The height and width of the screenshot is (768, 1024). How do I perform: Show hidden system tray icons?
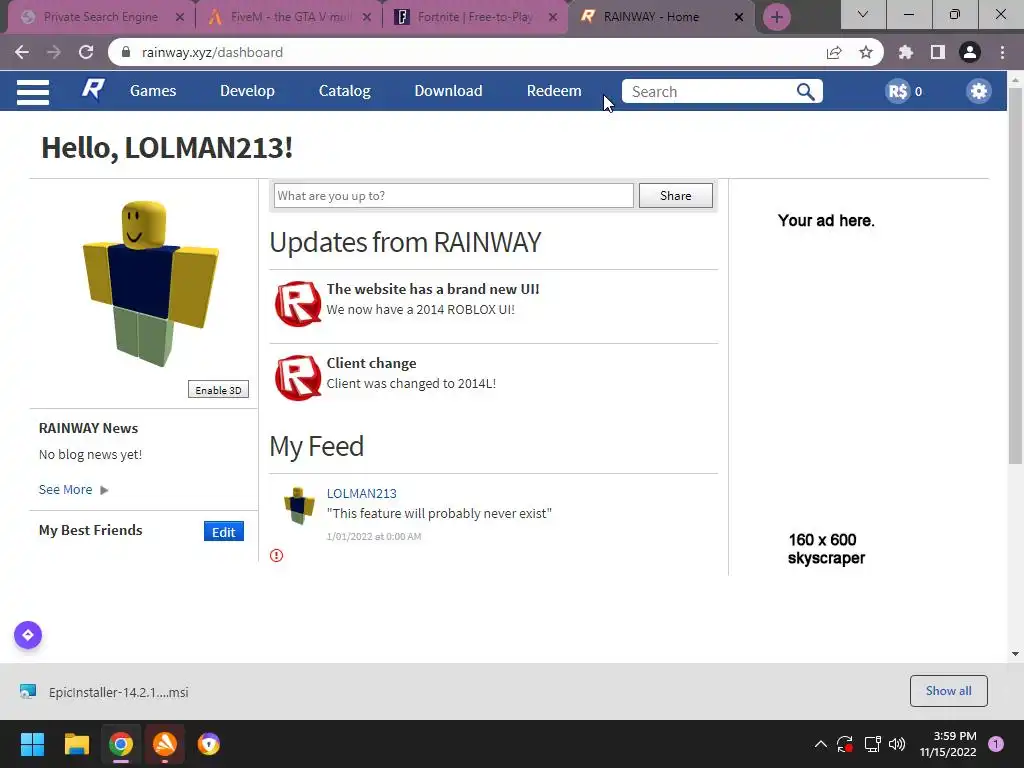[821, 744]
